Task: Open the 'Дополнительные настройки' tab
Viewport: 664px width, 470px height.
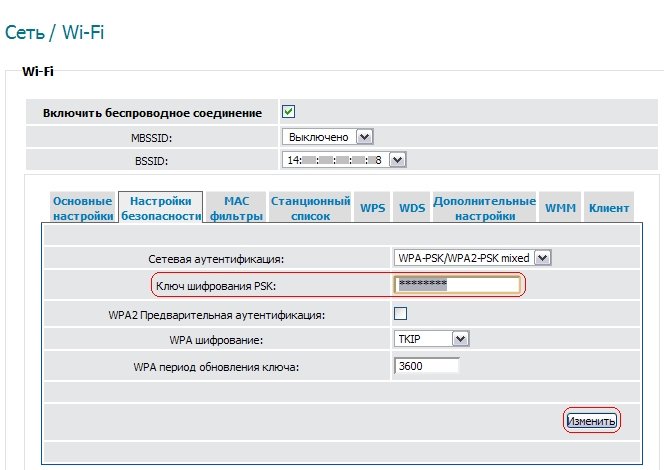Action: tap(485, 207)
